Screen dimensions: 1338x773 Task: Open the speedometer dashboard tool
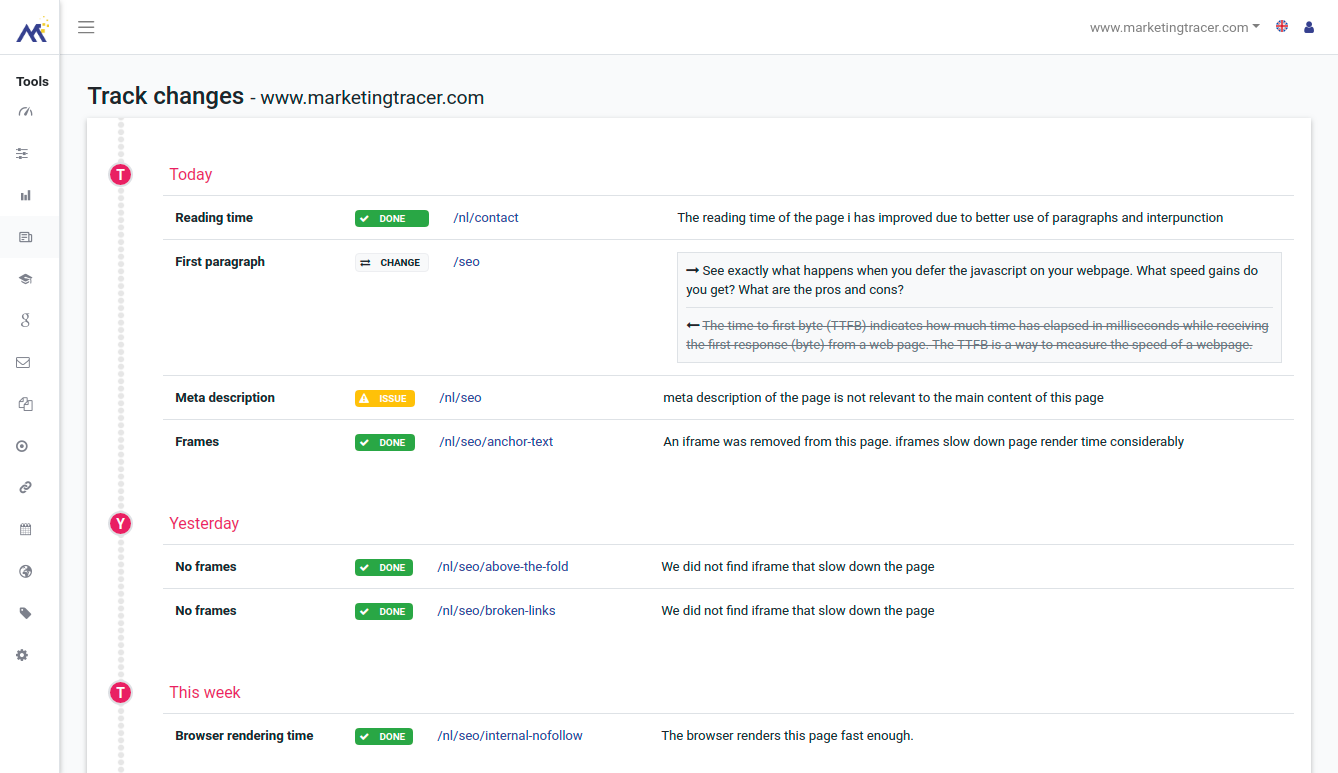pos(25,112)
